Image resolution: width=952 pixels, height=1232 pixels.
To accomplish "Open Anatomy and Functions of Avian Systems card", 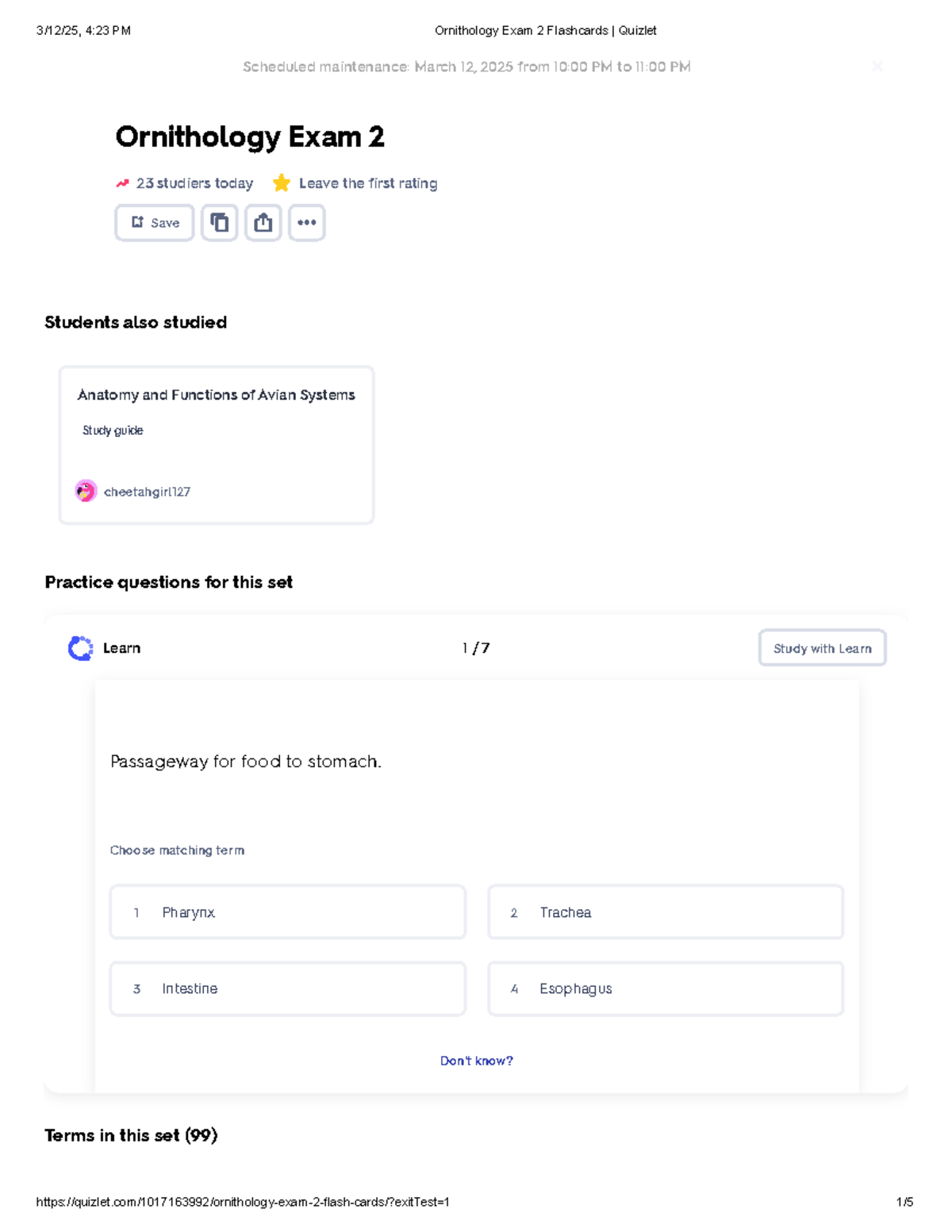I will (x=216, y=395).
